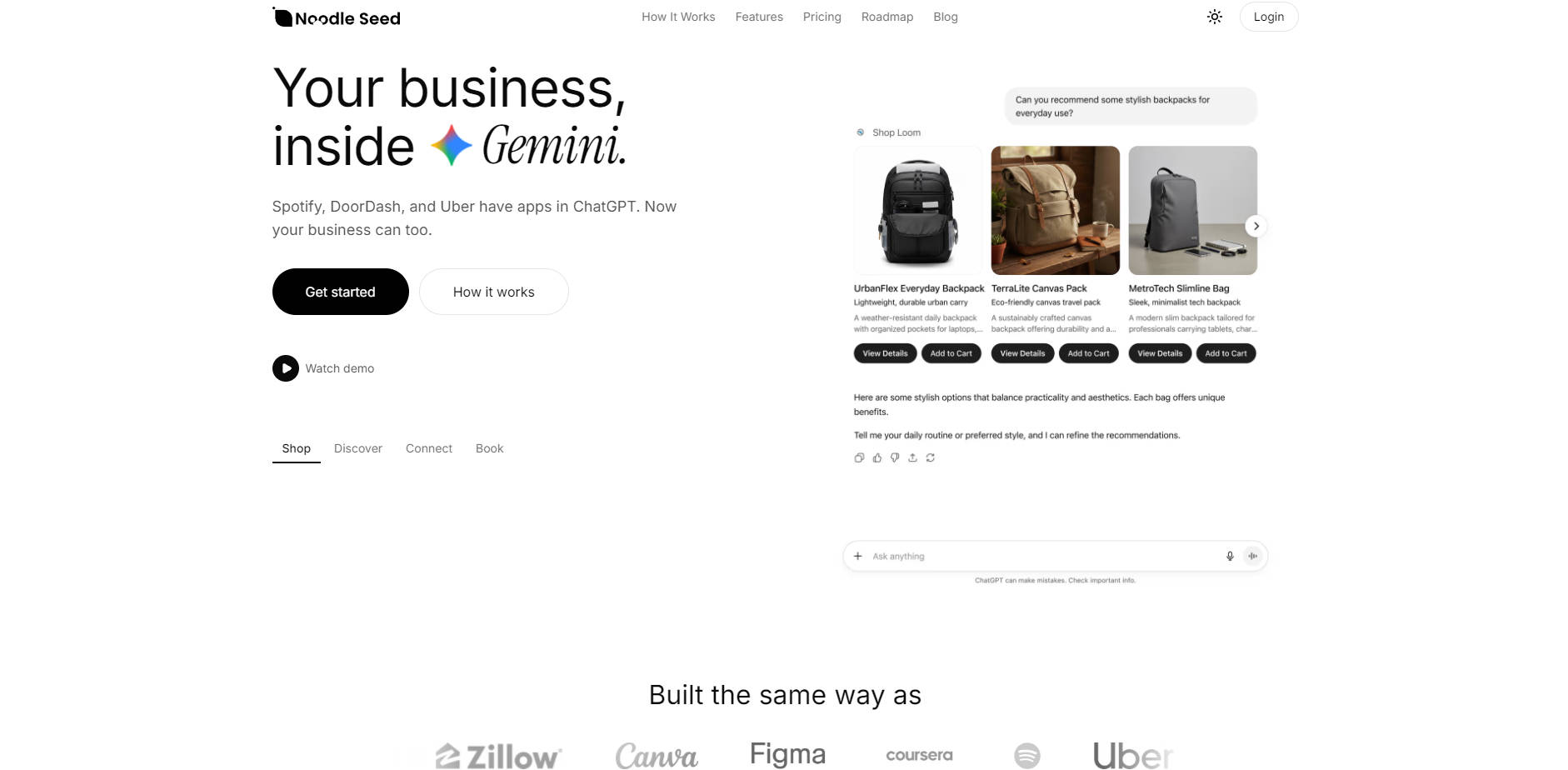The height and width of the screenshot is (770, 1568).
Task: Click the regenerate icon under the reply
Action: [x=931, y=457]
